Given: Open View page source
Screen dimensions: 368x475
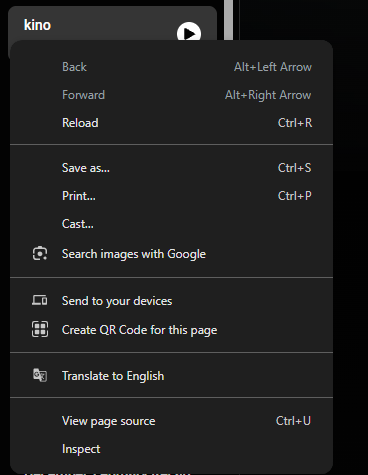Looking at the screenshot, I should click(171, 421).
